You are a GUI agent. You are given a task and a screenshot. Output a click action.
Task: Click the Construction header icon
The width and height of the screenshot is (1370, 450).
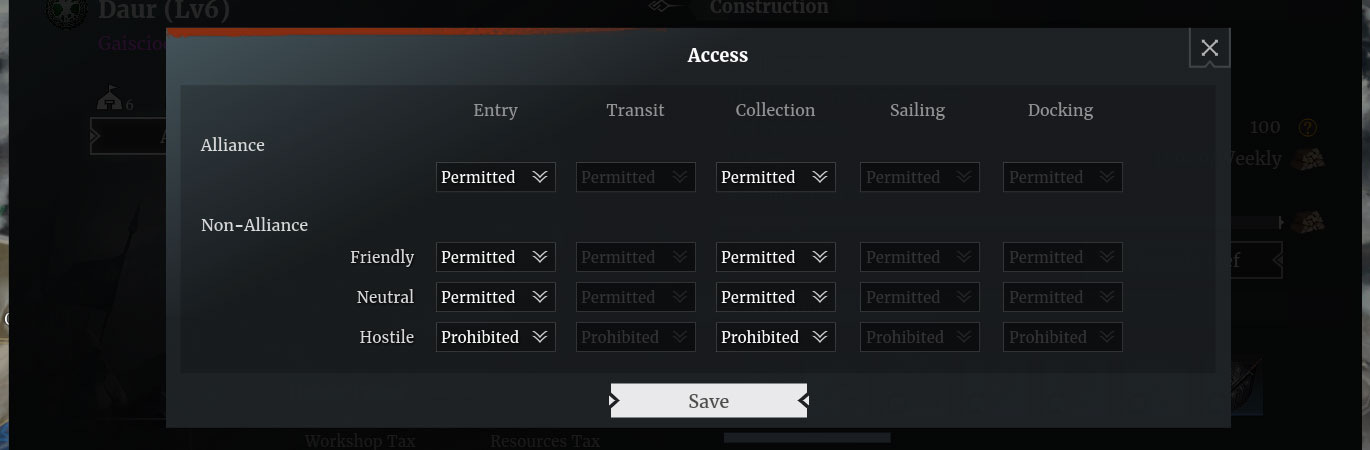tap(669, 8)
